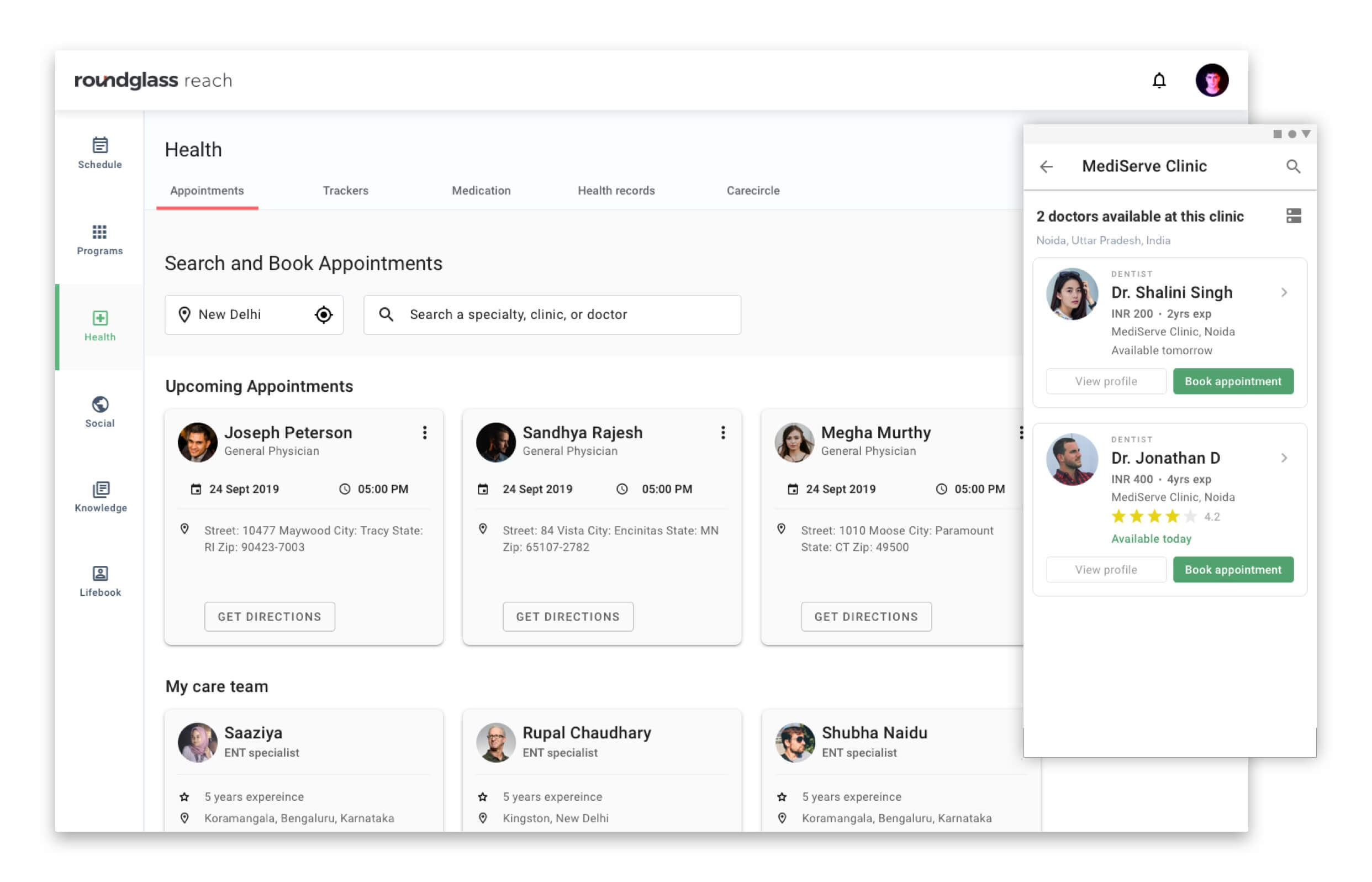Image resolution: width=1372 pixels, height=882 pixels.
Task: Click the New Delhi location field
Action: click(x=254, y=314)
